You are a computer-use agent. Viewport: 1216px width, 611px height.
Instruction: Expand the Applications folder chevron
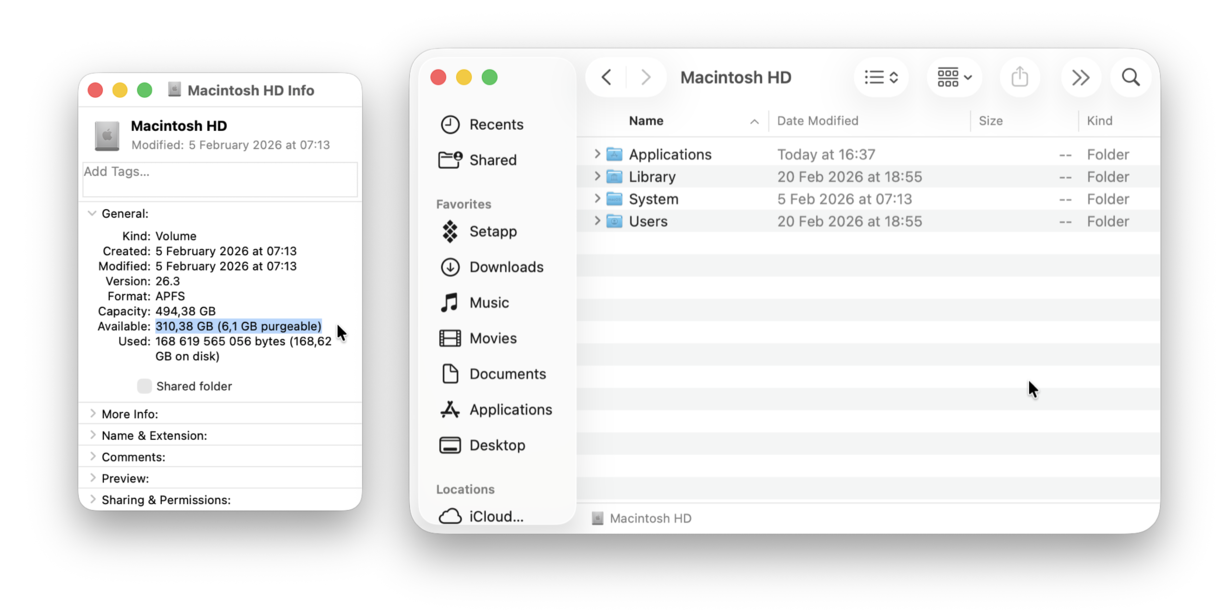click(x=597, y=154)
